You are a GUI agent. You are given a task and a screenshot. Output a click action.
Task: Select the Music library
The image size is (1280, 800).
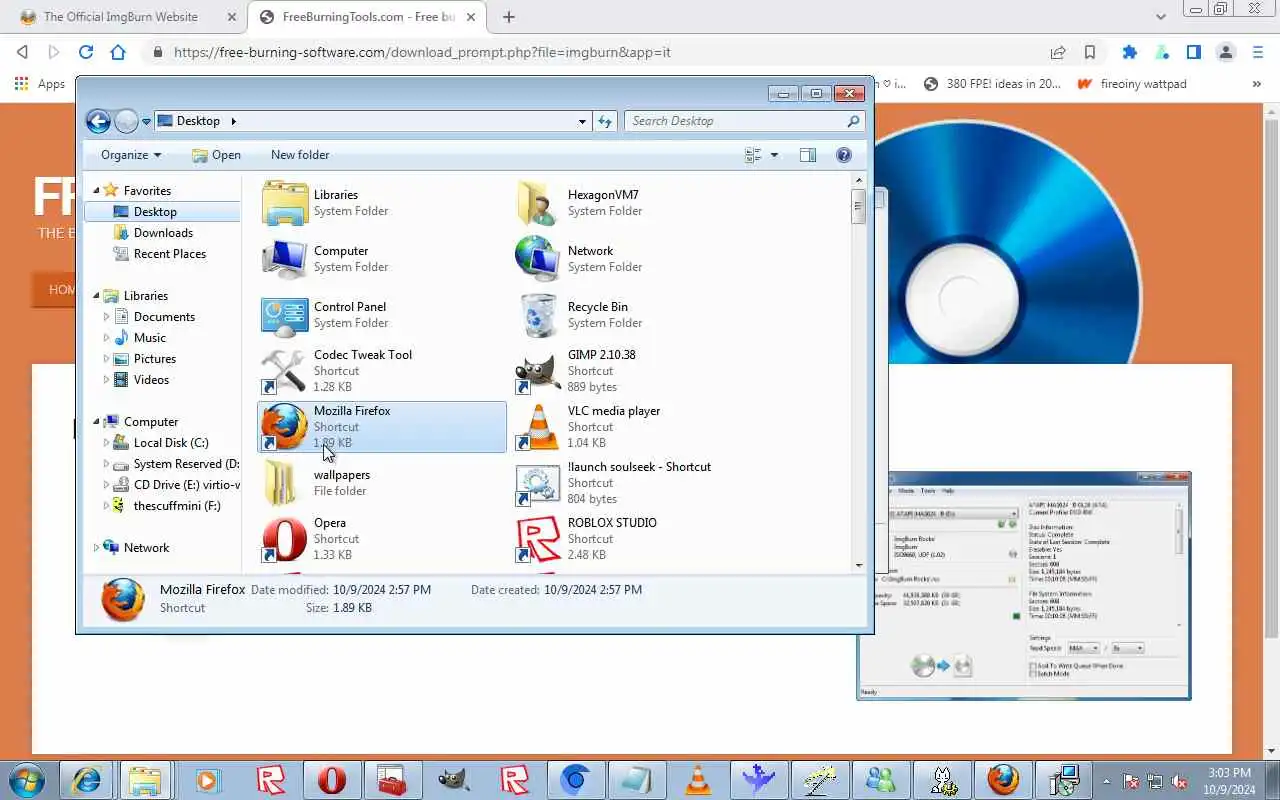tap(150, 338)
